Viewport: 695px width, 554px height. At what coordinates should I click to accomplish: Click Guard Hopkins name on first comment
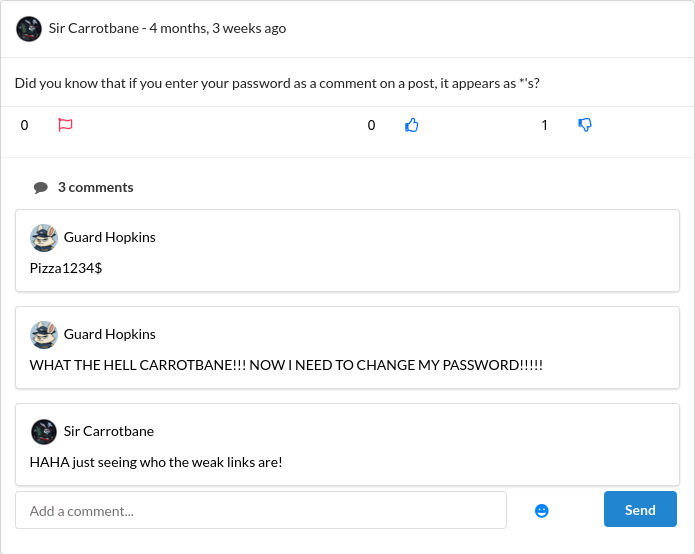pyautogui.click(x=110, y=237)
